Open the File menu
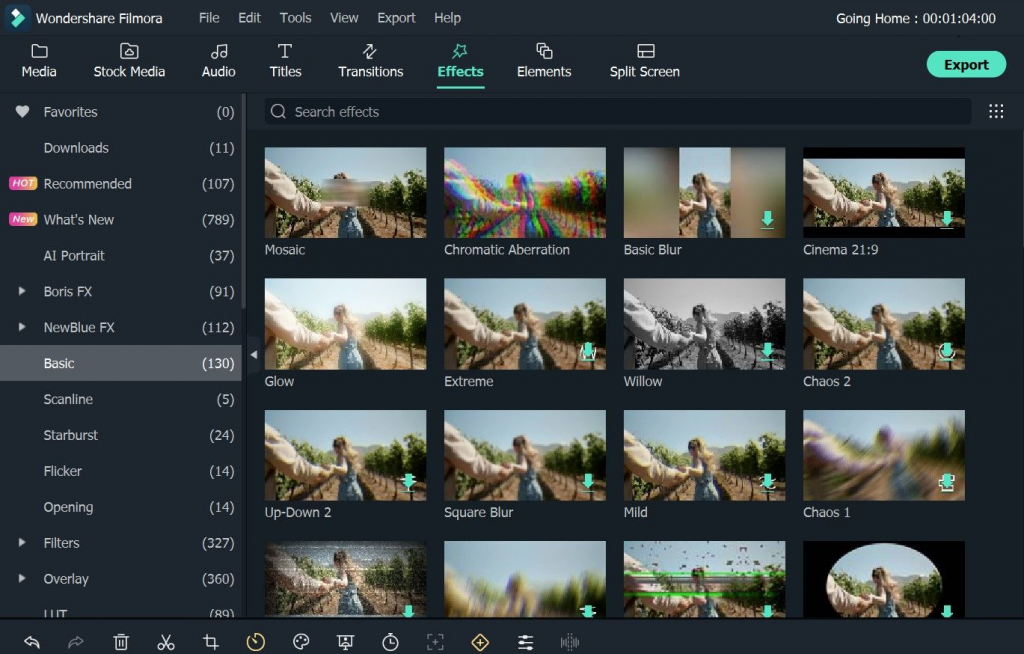 click(209, 18)
